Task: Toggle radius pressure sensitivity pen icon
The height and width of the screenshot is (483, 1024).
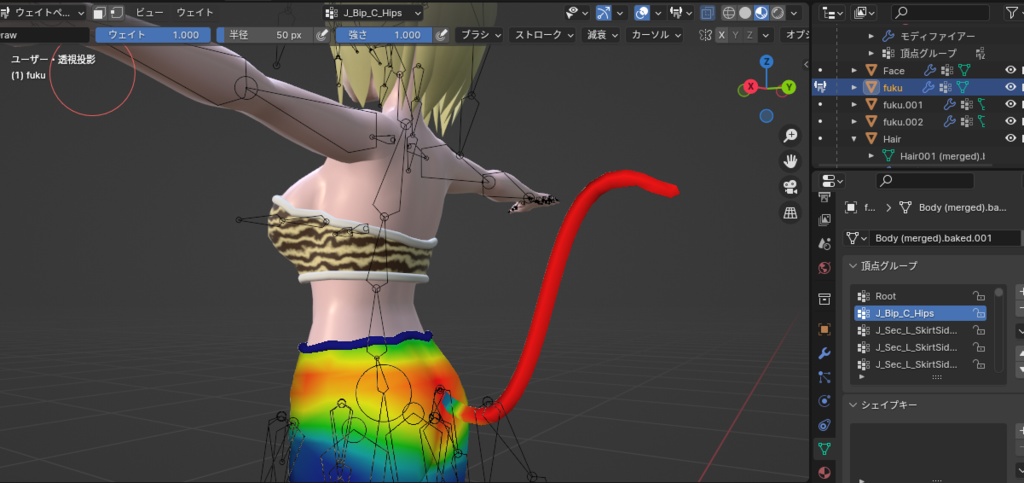Action: pyautogui.click(x=321, y=35)
